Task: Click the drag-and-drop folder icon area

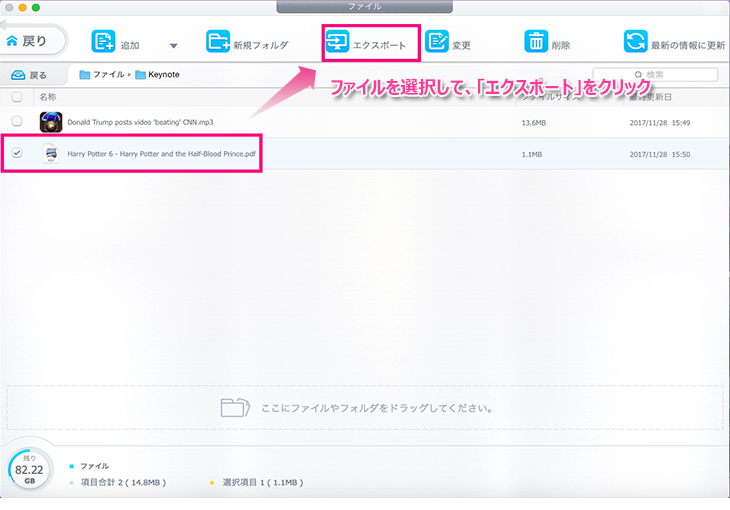Action: click(x=235, y=408)
